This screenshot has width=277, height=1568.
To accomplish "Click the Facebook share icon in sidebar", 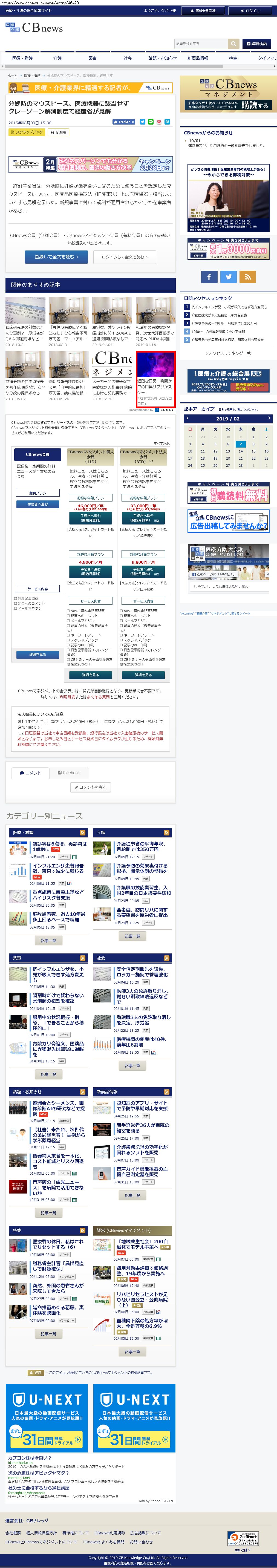I will pos(209,276).
